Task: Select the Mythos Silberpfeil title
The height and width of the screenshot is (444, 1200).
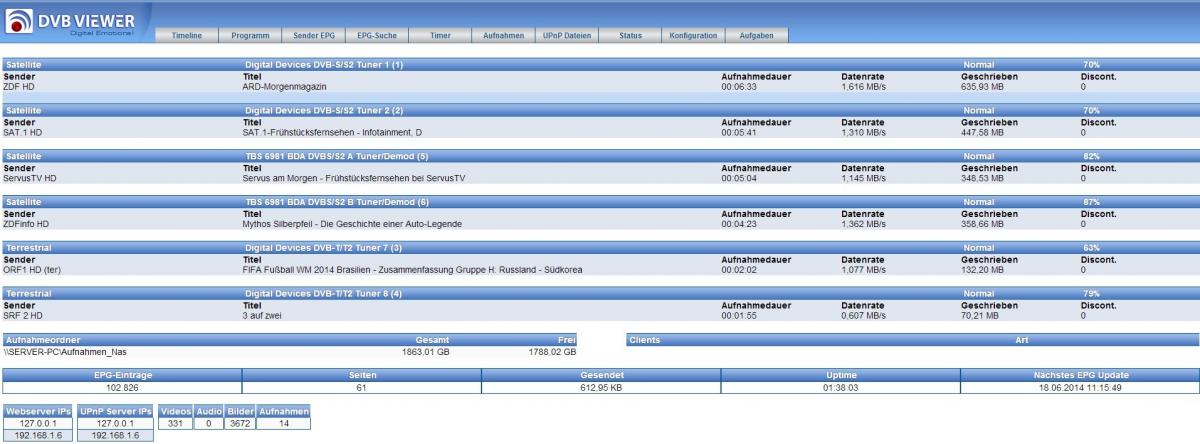Action: 352,224
